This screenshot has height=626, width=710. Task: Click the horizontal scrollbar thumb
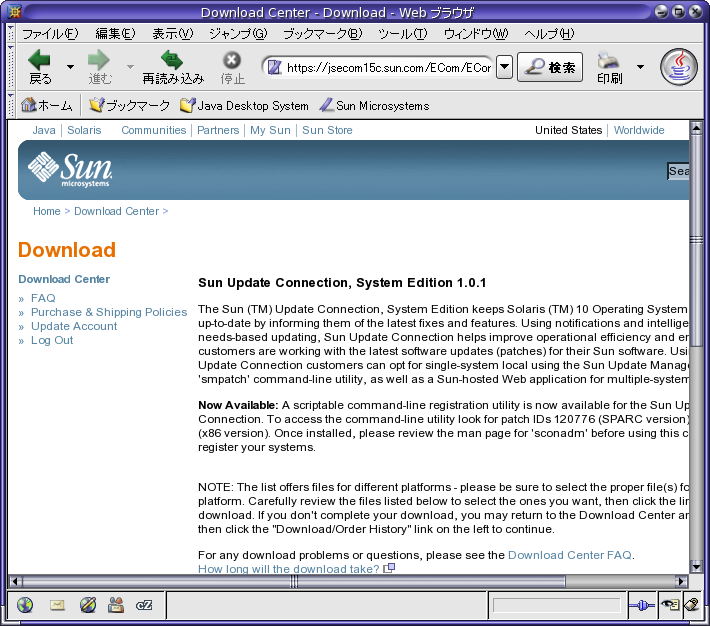294,581
